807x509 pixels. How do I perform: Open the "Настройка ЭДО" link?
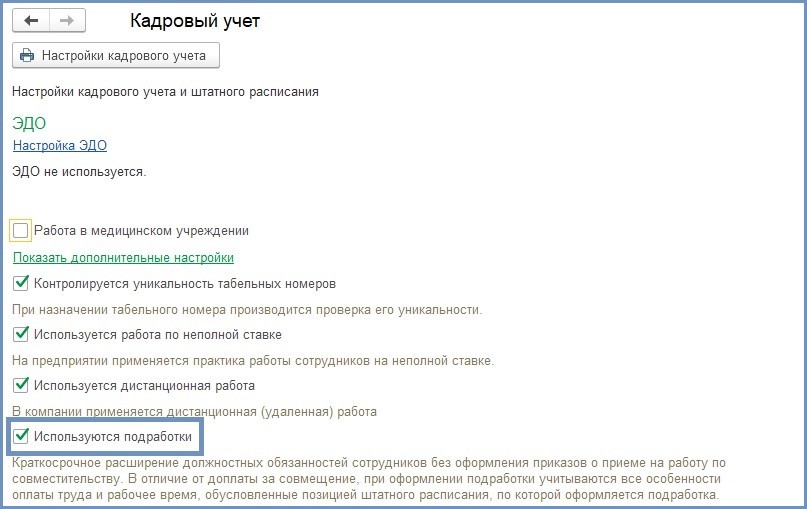tap(59, 146)
